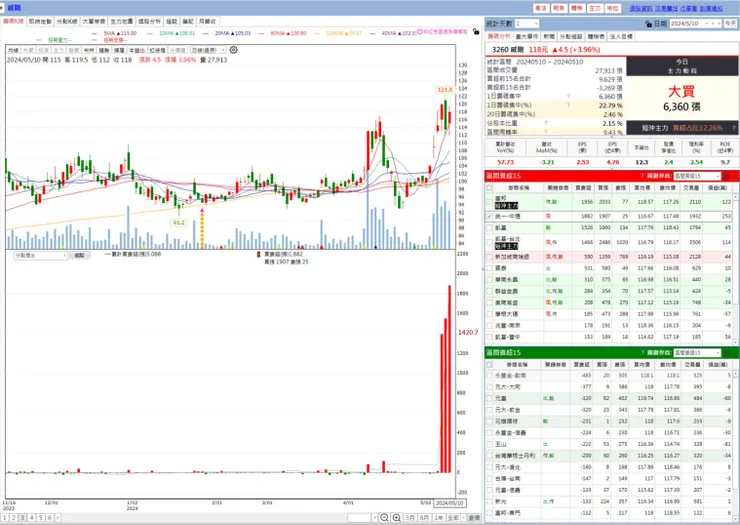Switch to 法人目標 tab in right panel
This screenshot has width=740, height=525.
tap(621, 36)
